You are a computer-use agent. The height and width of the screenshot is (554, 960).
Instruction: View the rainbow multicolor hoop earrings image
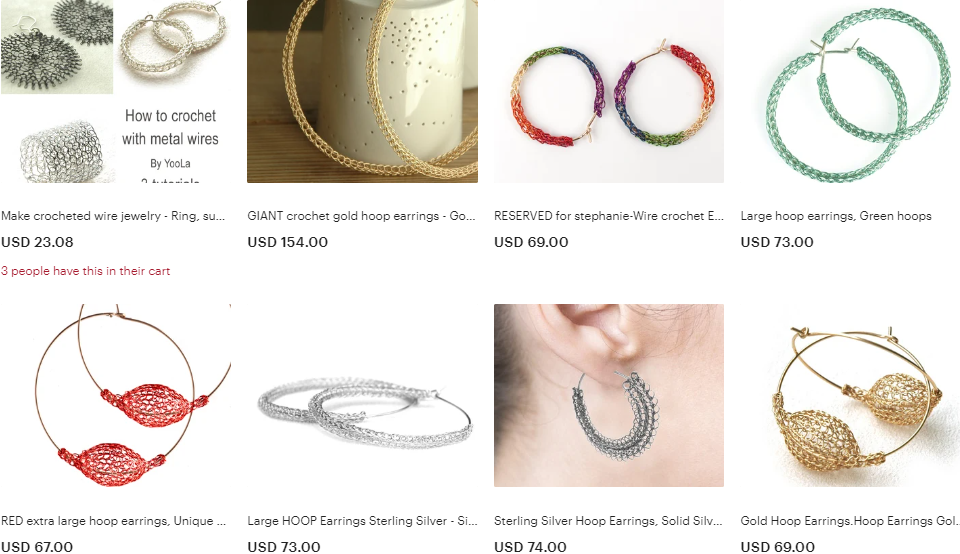tap(609, 91)
